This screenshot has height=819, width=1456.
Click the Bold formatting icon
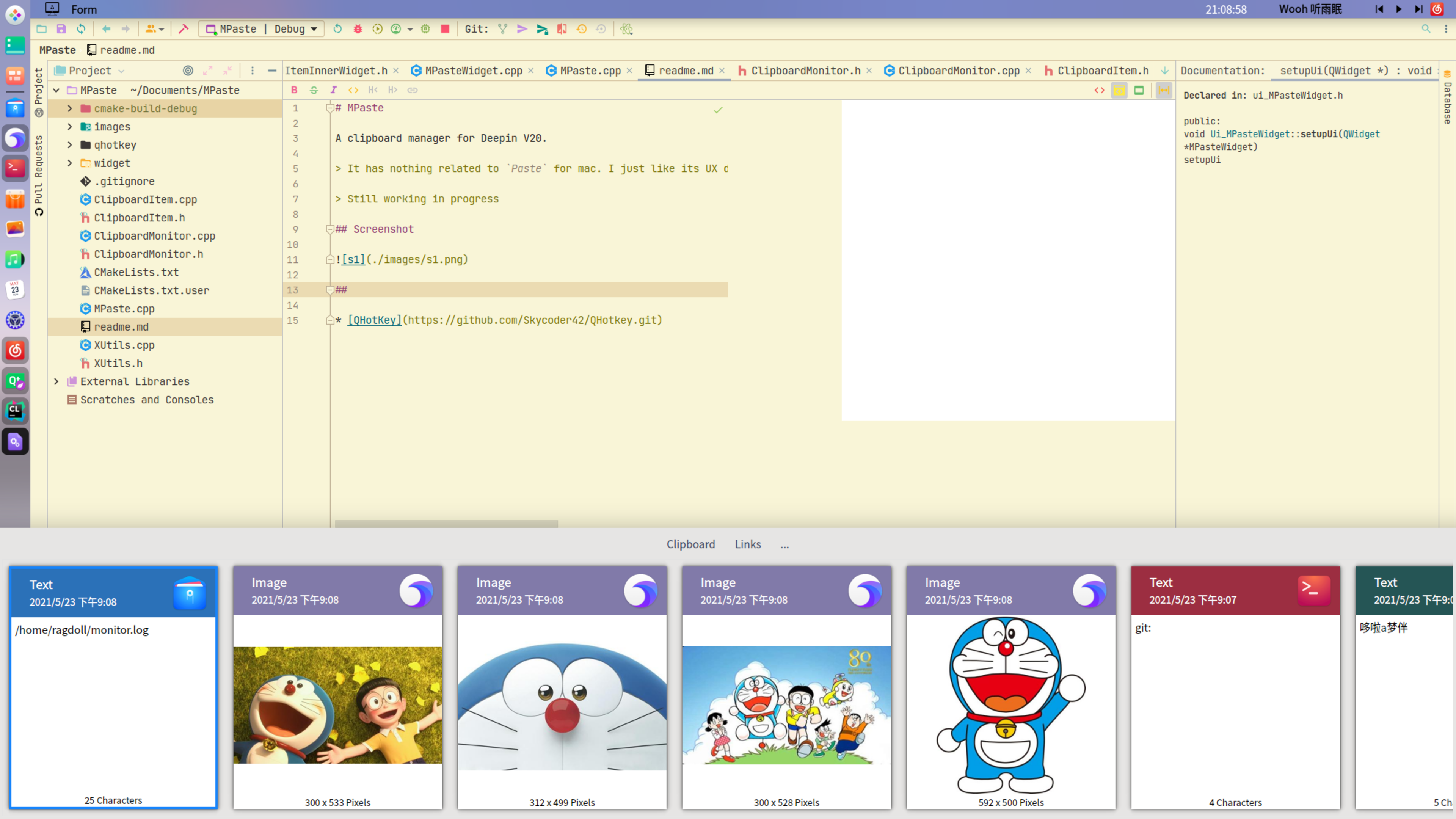[294, 90]
